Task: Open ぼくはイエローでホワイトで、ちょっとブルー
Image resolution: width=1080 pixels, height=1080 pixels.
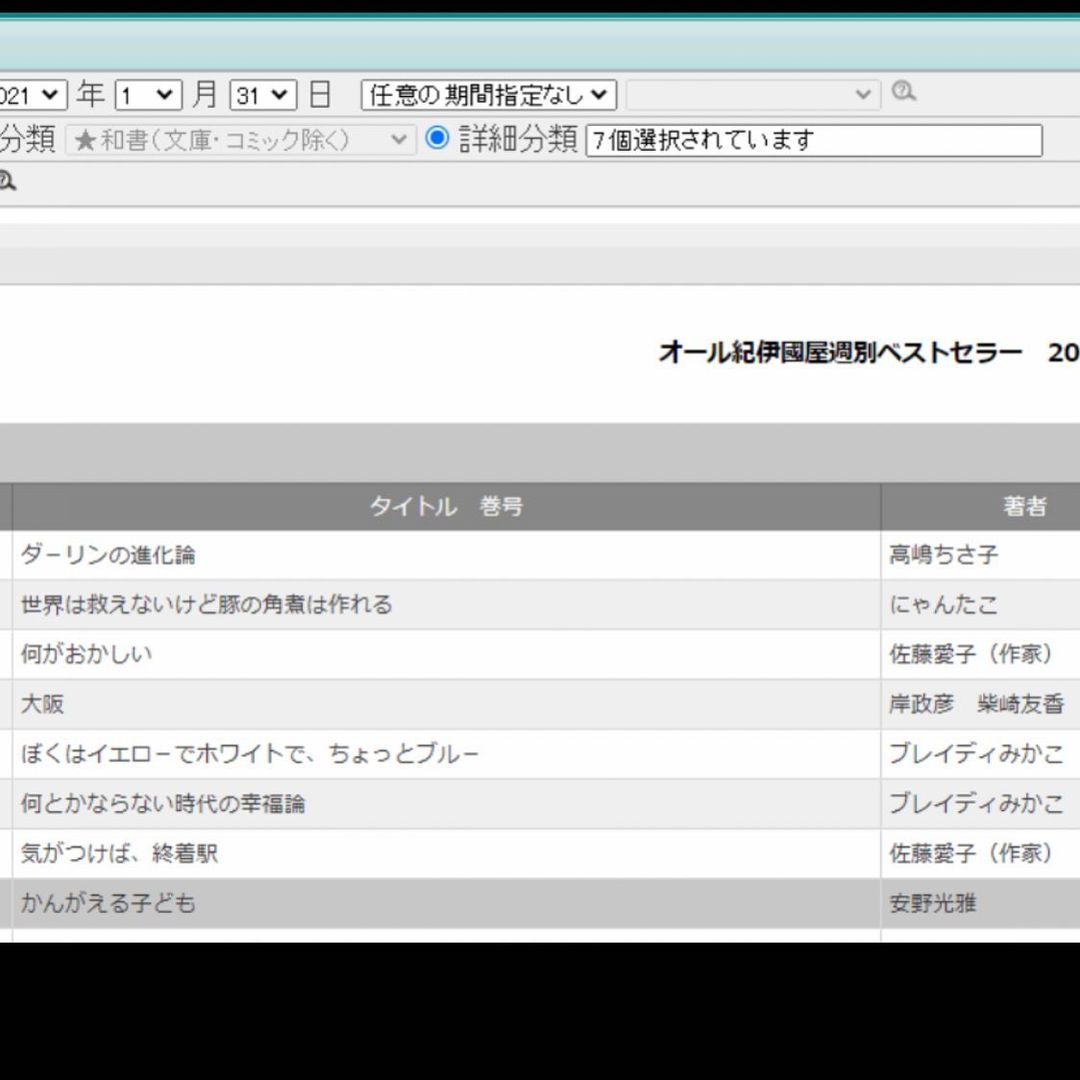Action: 250,754
